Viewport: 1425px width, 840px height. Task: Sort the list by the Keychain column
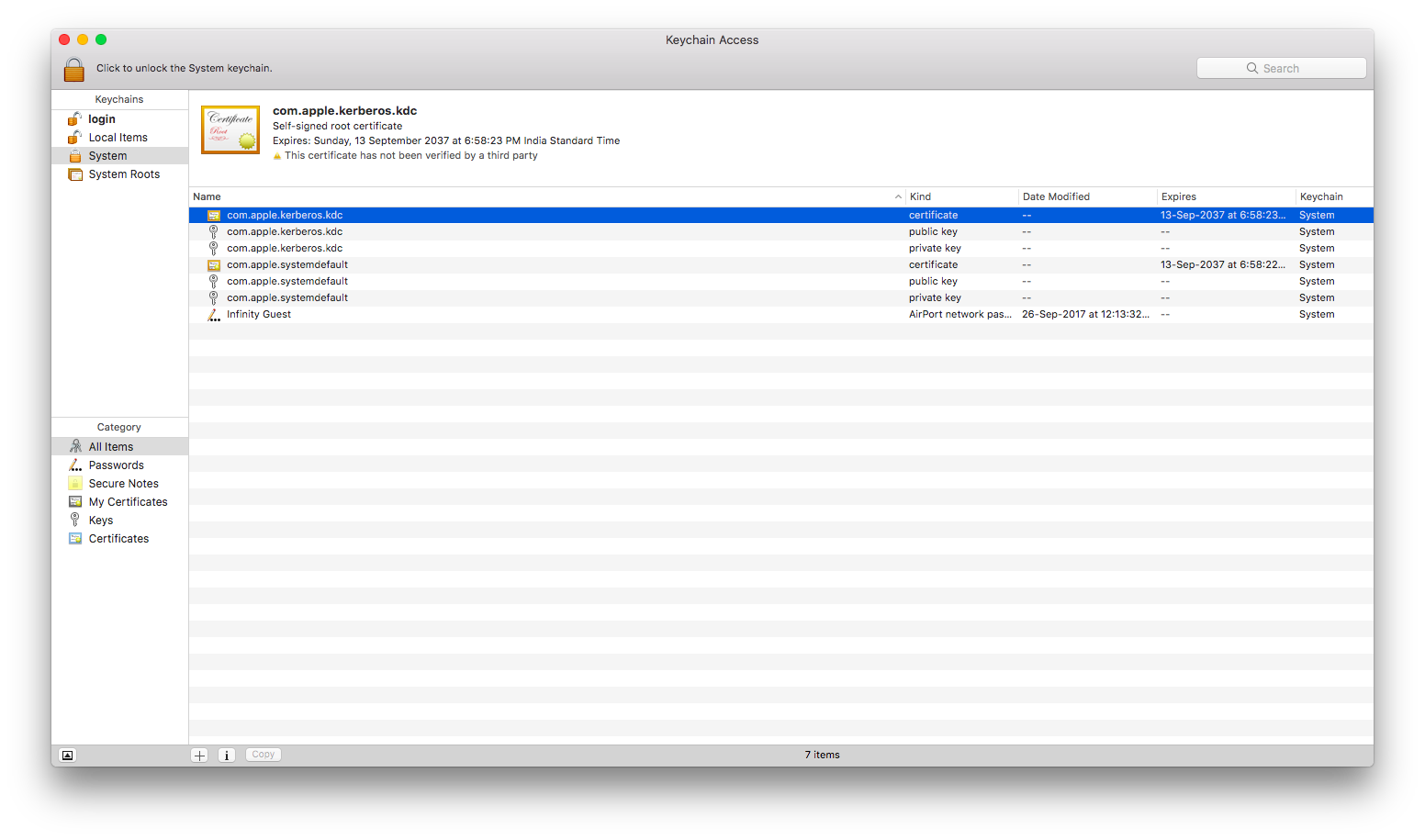1334,197
